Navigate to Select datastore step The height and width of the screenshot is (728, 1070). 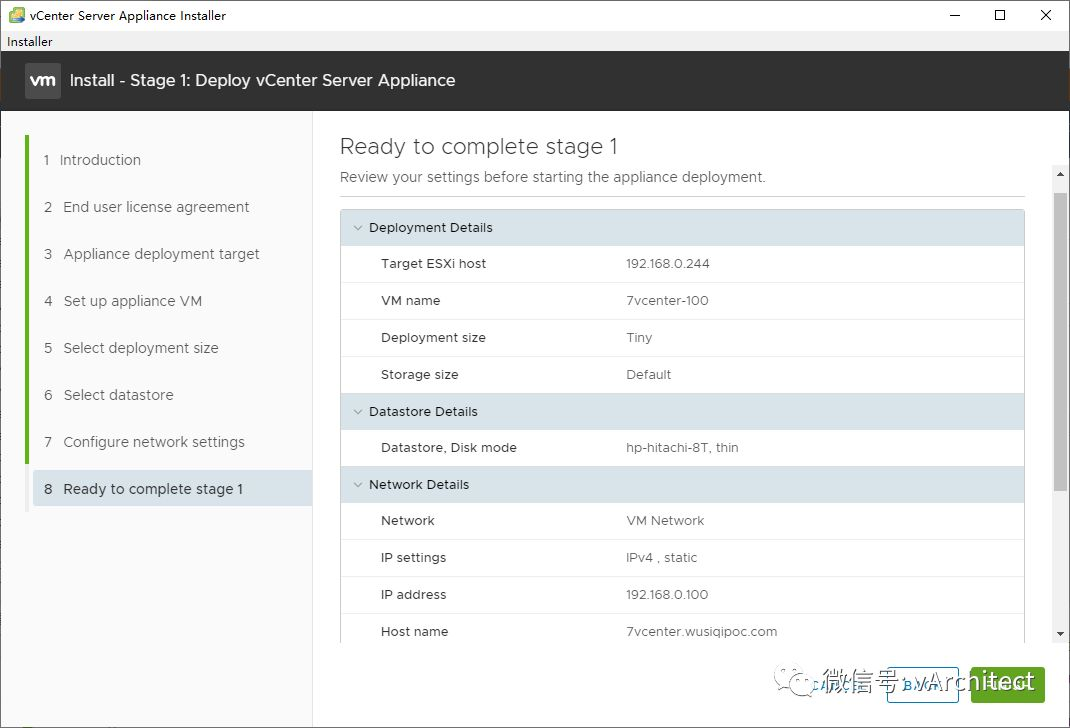pyautogui.click(x=118, y=395)
